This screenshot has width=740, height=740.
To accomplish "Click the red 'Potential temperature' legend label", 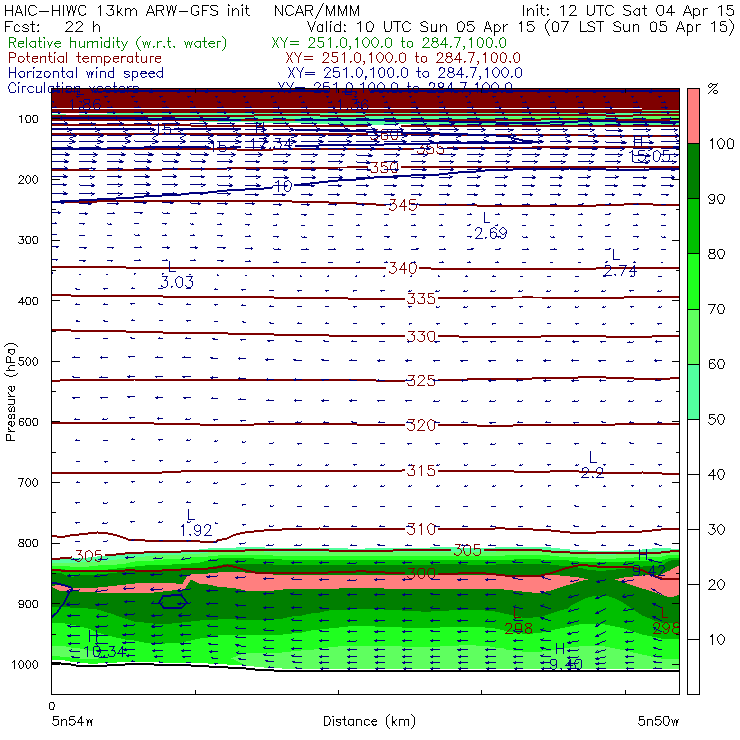I will [x=85, y=58].
